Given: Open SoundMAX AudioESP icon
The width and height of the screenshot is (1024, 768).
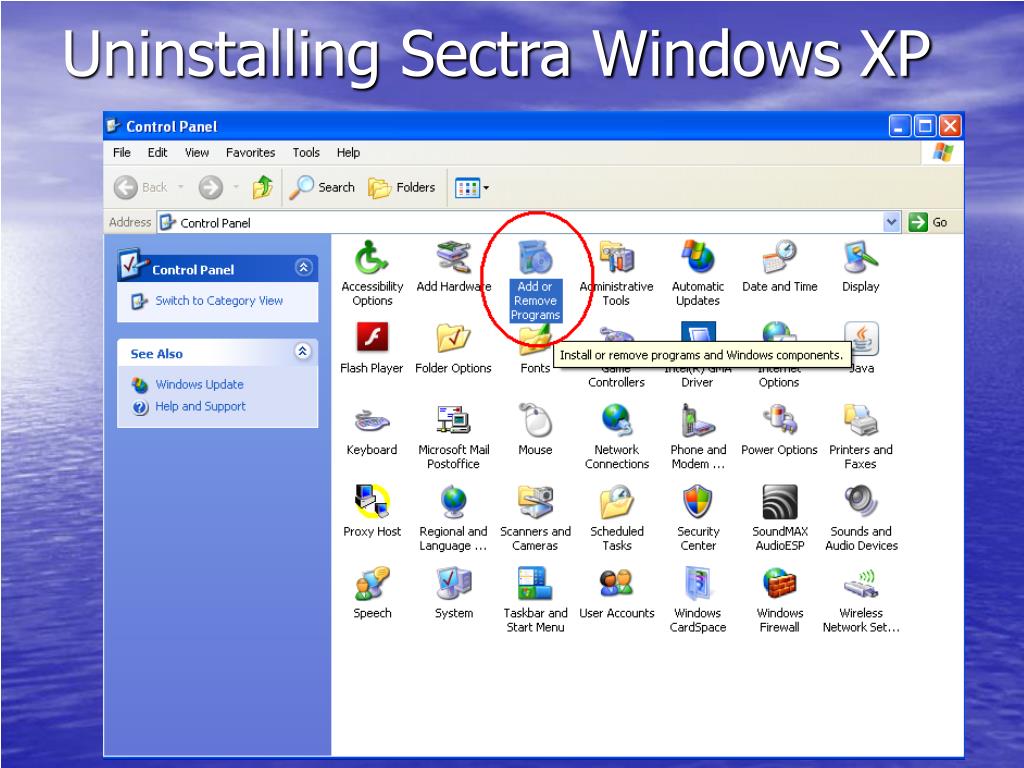Looking at the screenshot, I should (x=779, y=502).
